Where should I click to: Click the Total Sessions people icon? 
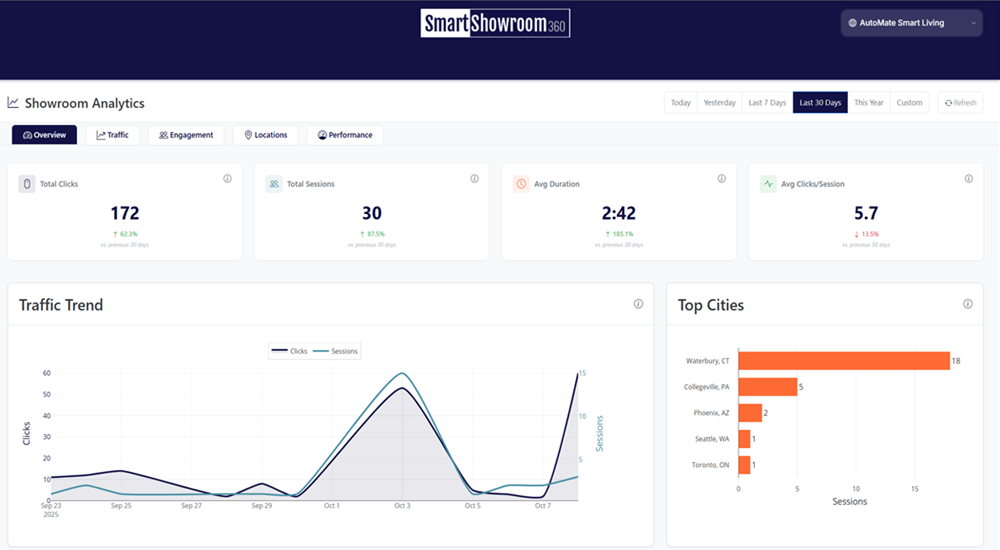coord(274,184)
